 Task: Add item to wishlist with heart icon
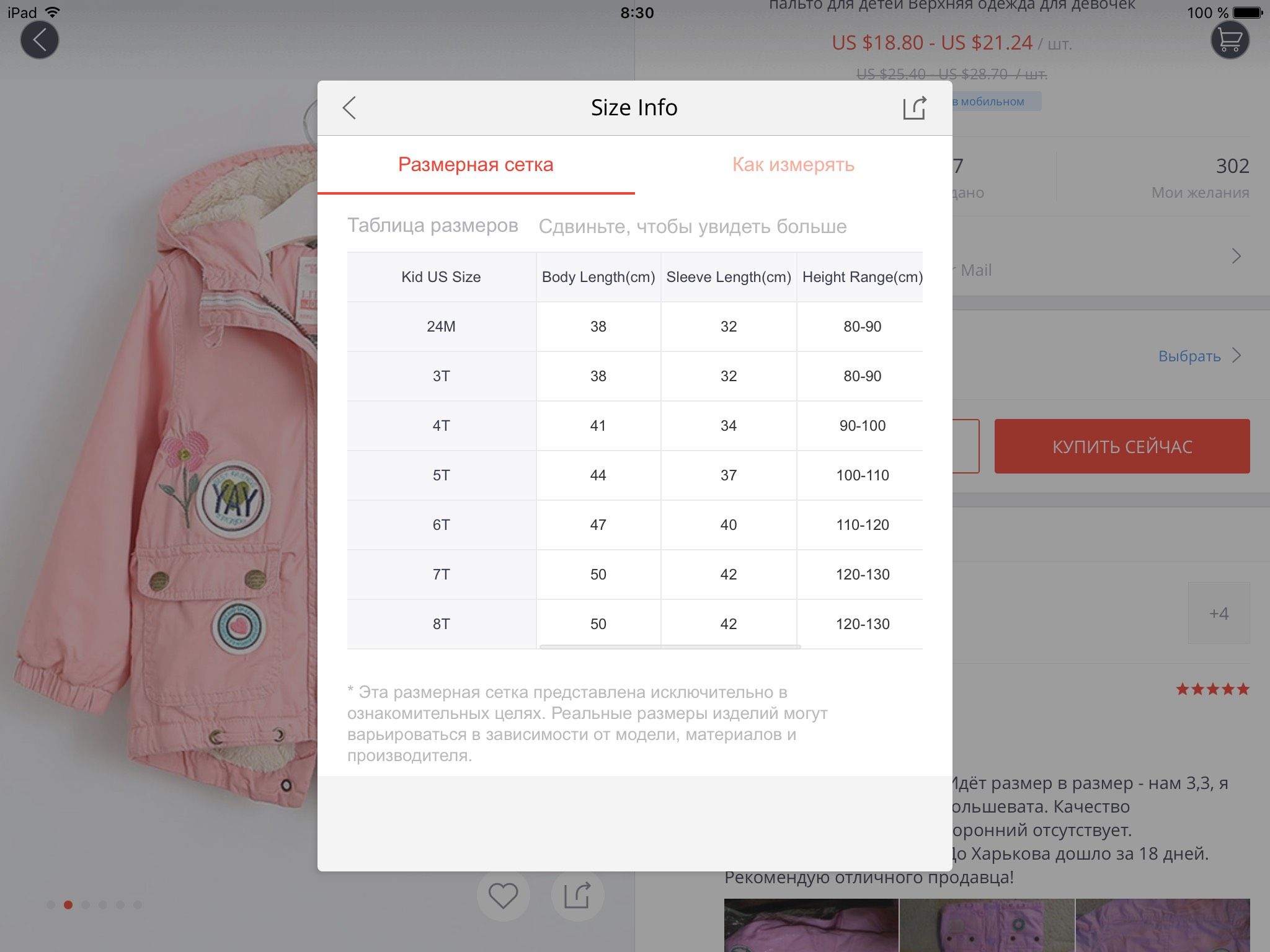[x=503, y=896]
